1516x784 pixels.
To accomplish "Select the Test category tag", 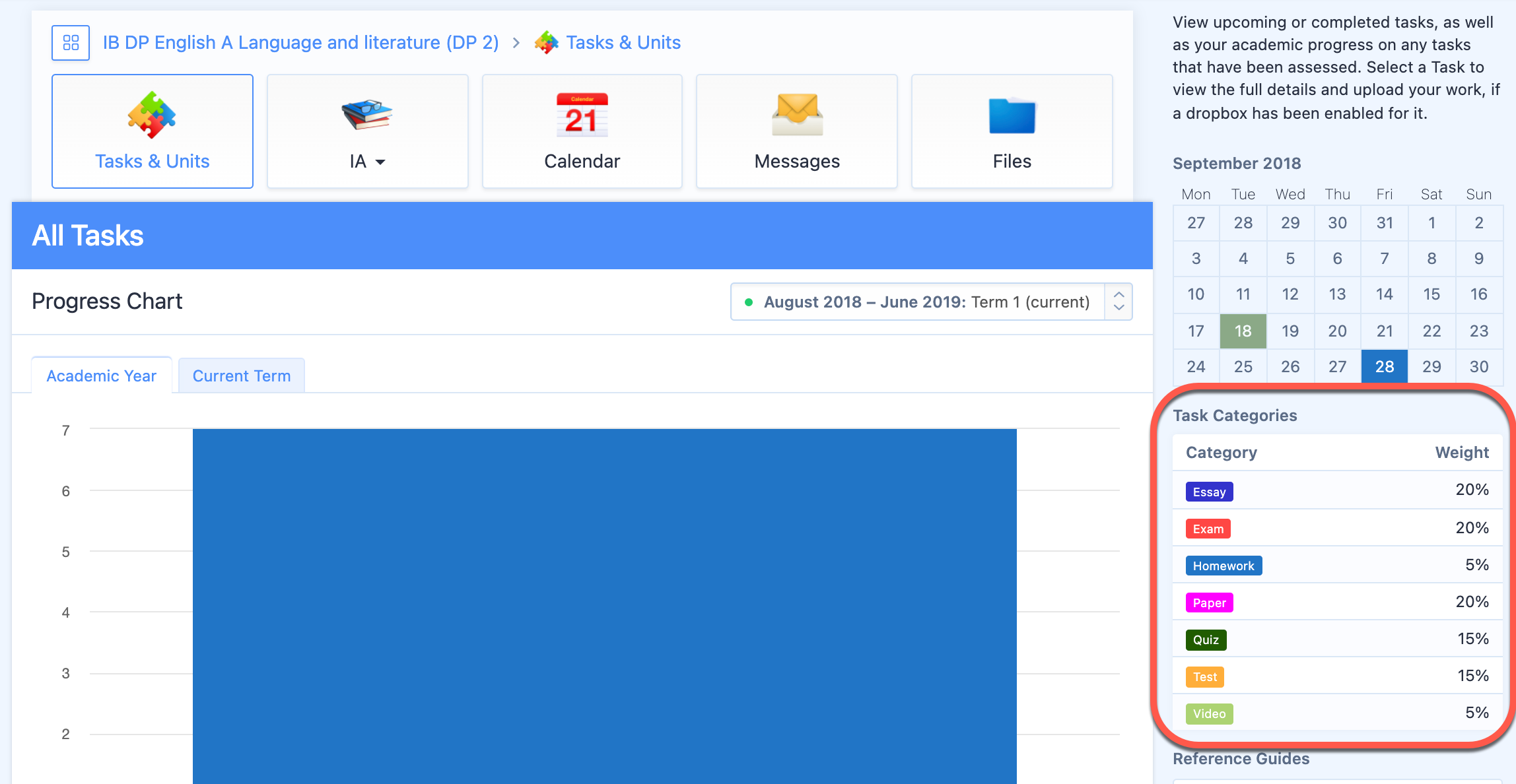I will point(1204,676).
